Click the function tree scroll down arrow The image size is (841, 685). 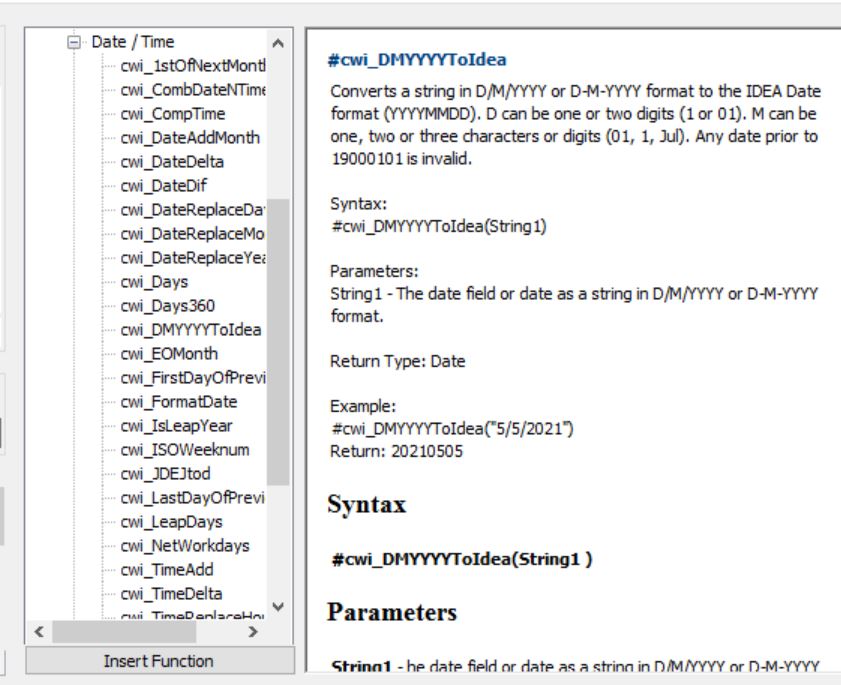click(x=278, y=607)
